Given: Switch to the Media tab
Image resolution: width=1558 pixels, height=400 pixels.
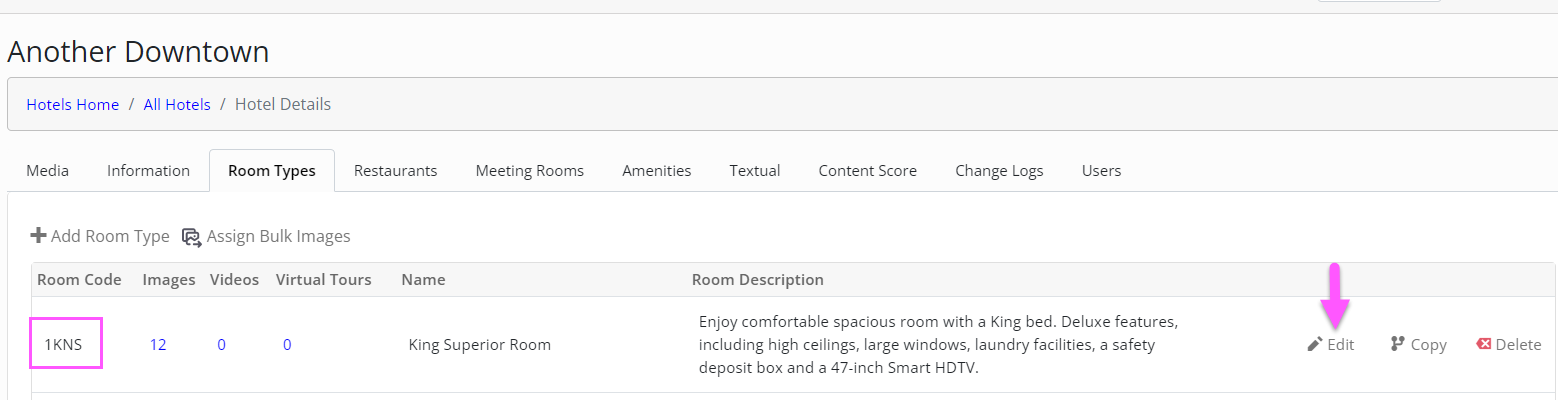Looking at the screenshot, I should (48, 171).
